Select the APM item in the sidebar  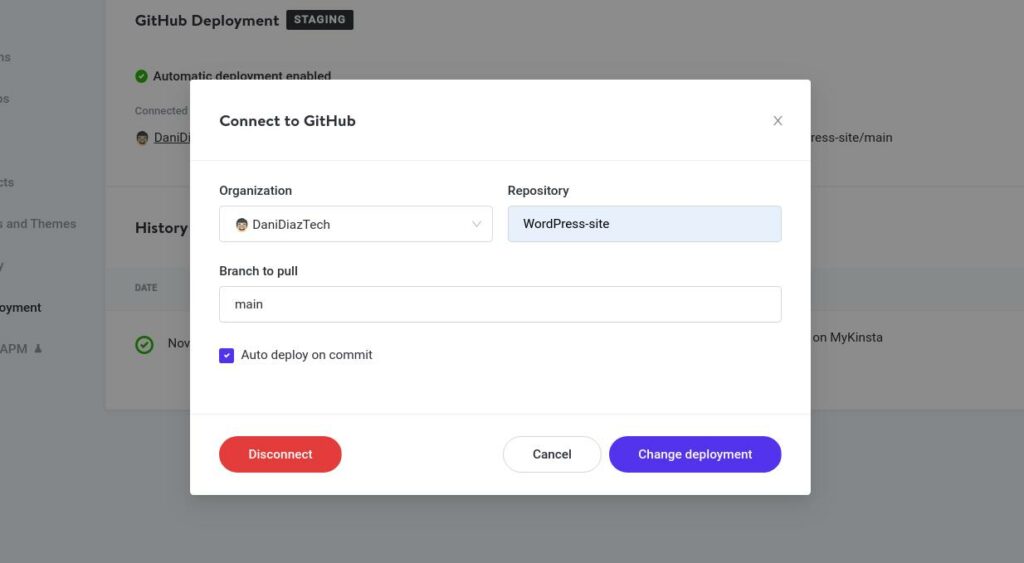point(14,349)
